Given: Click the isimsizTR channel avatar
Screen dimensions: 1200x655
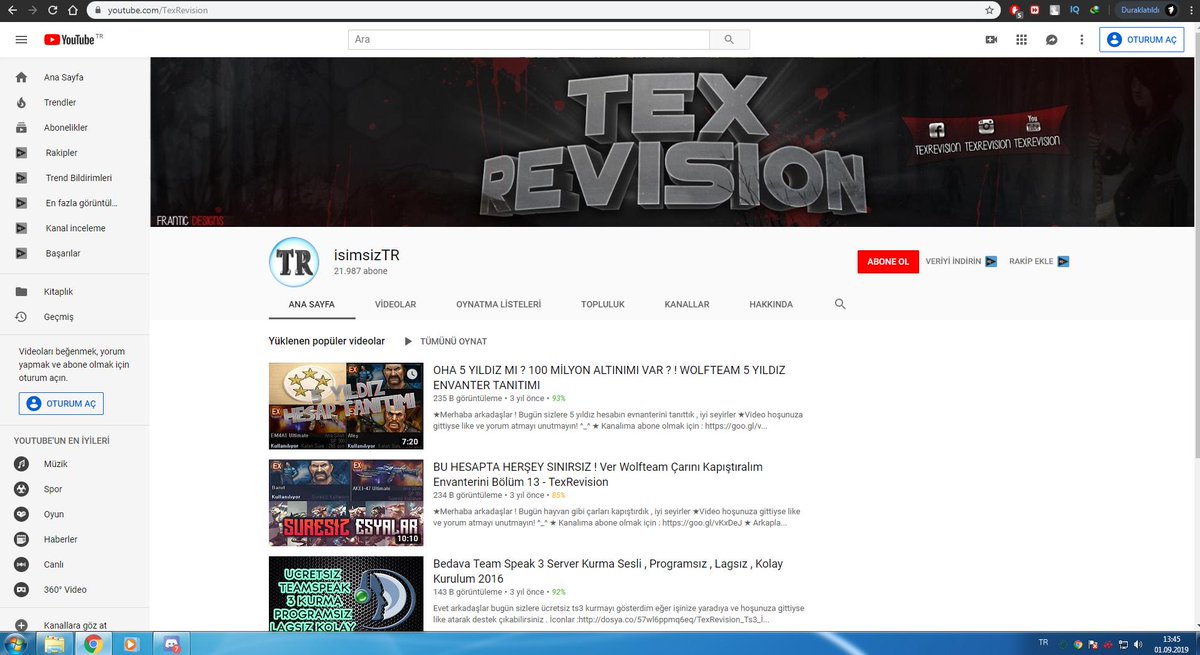Looking at the screenshot, I should 294,262.
